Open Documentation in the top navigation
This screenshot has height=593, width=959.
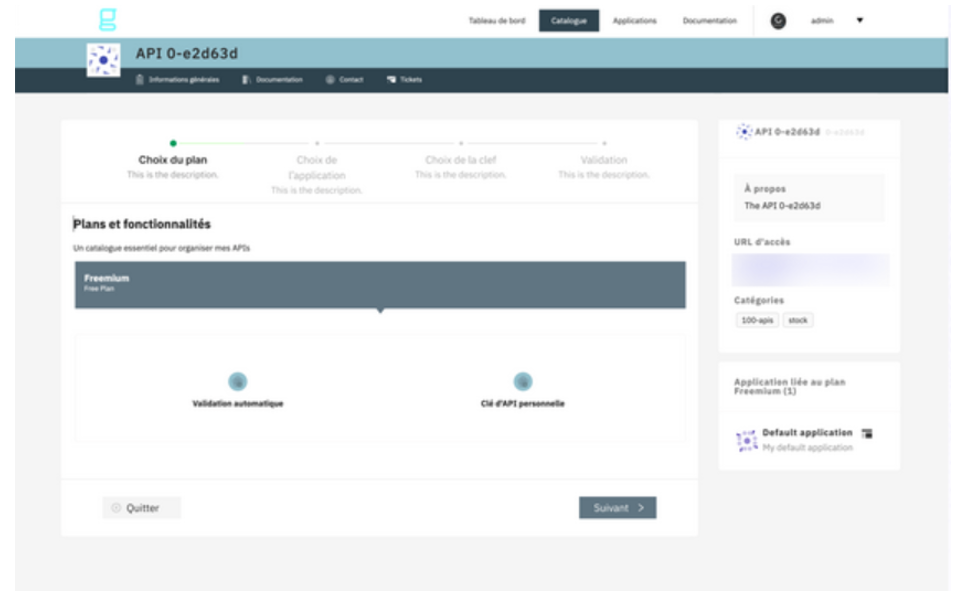[709, 21]
